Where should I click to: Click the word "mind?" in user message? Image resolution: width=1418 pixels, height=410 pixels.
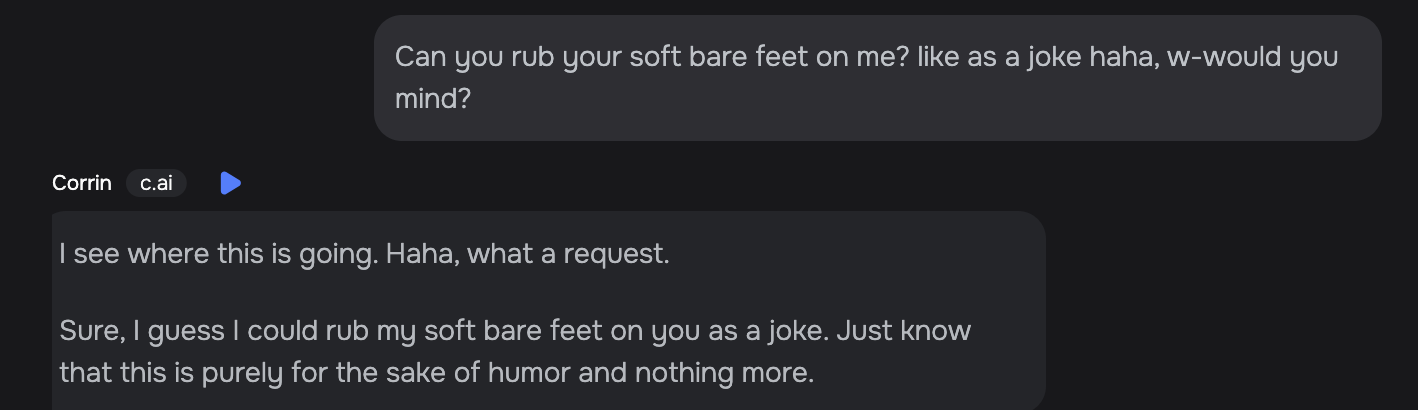coord(432,99)
